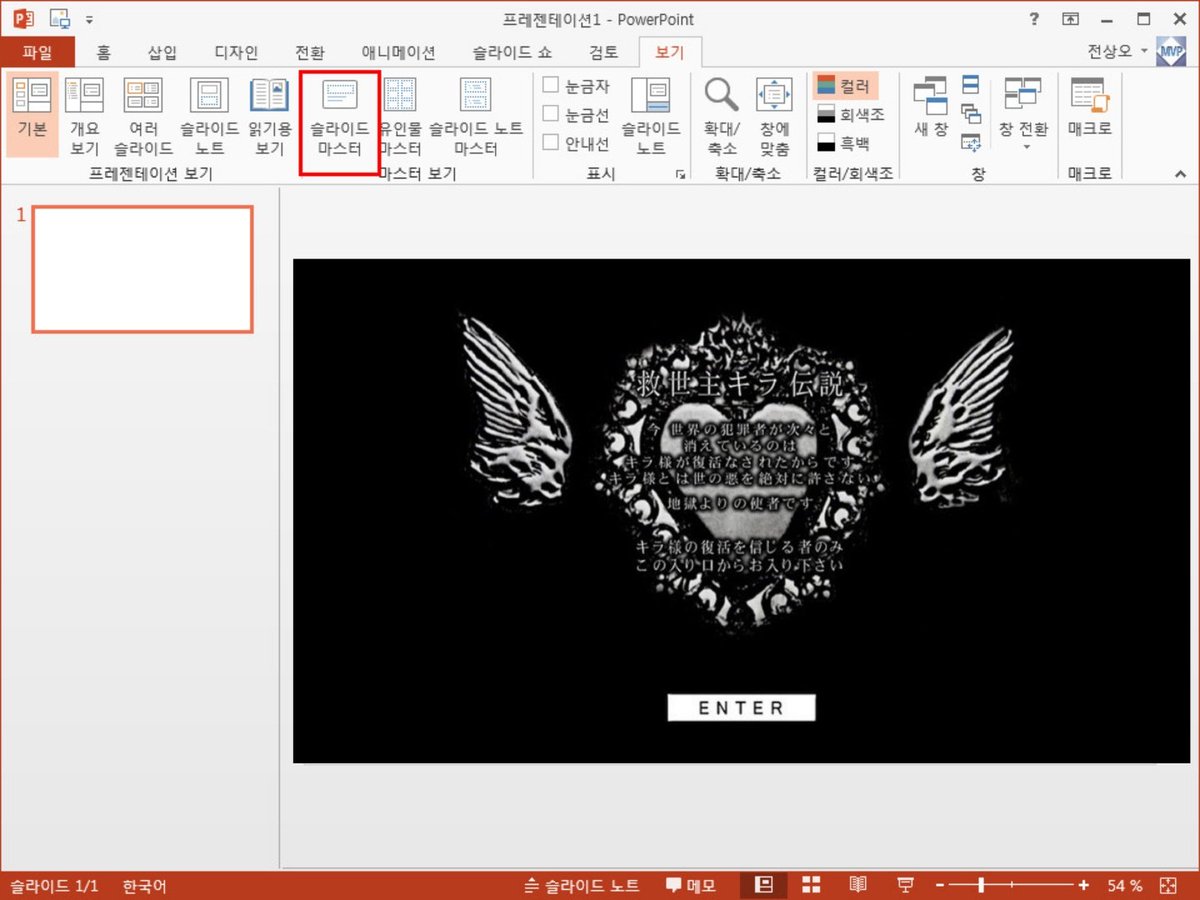Screen dimensions: 1200x900
Task: Select the 기본 (Normal) view button
Action: pyautogui.click(x=32, y=114)
